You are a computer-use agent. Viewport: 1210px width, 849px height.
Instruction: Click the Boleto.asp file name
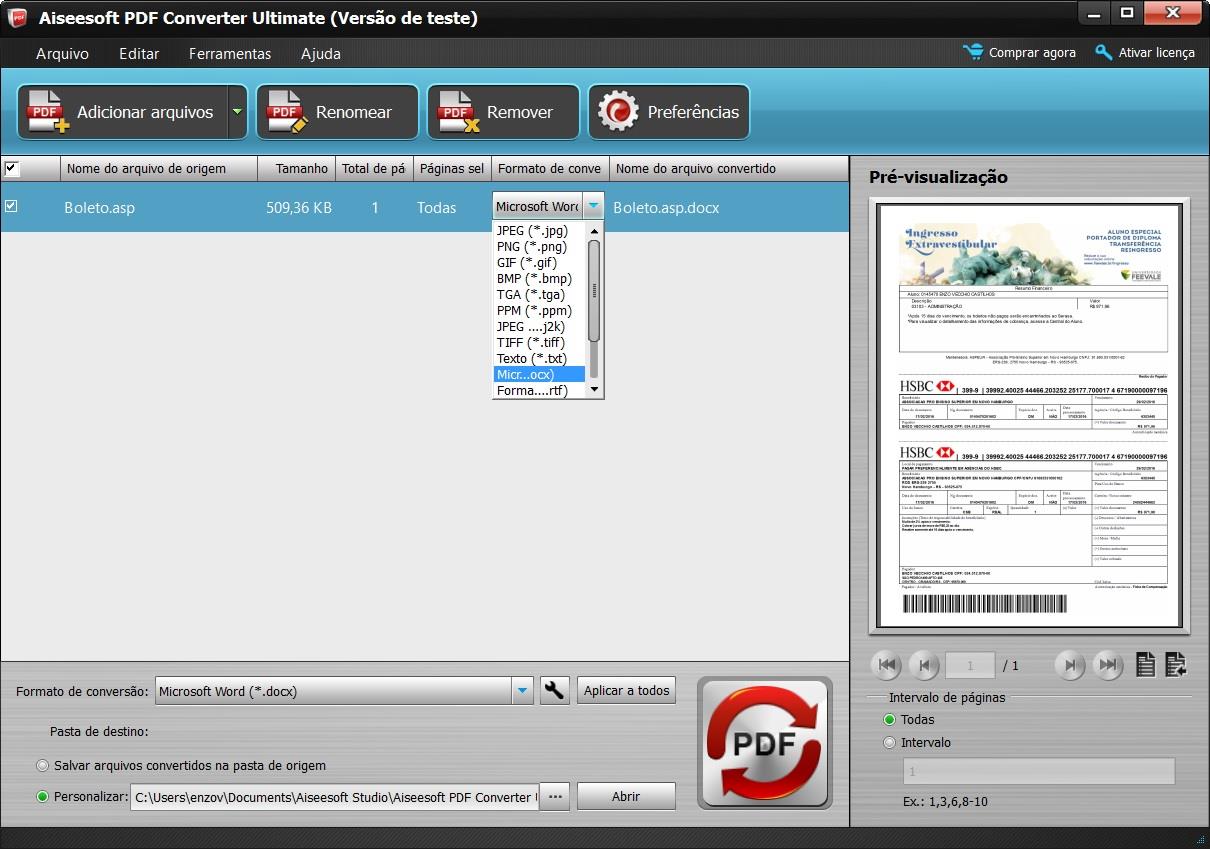99,208
